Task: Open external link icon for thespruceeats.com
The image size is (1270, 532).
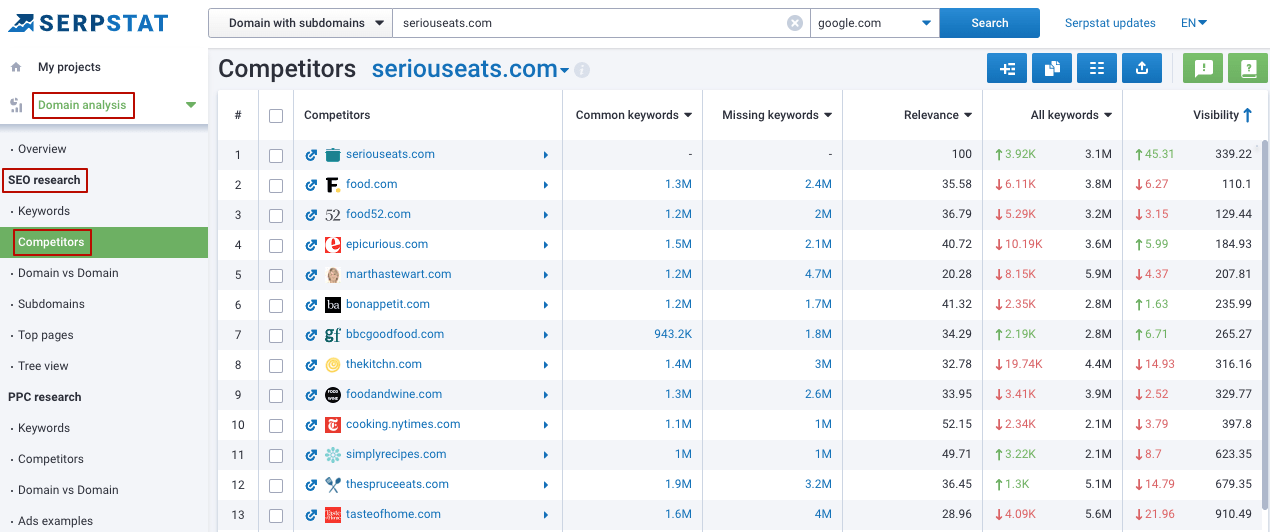Action: pyautogui.click(x=311, y=485)
